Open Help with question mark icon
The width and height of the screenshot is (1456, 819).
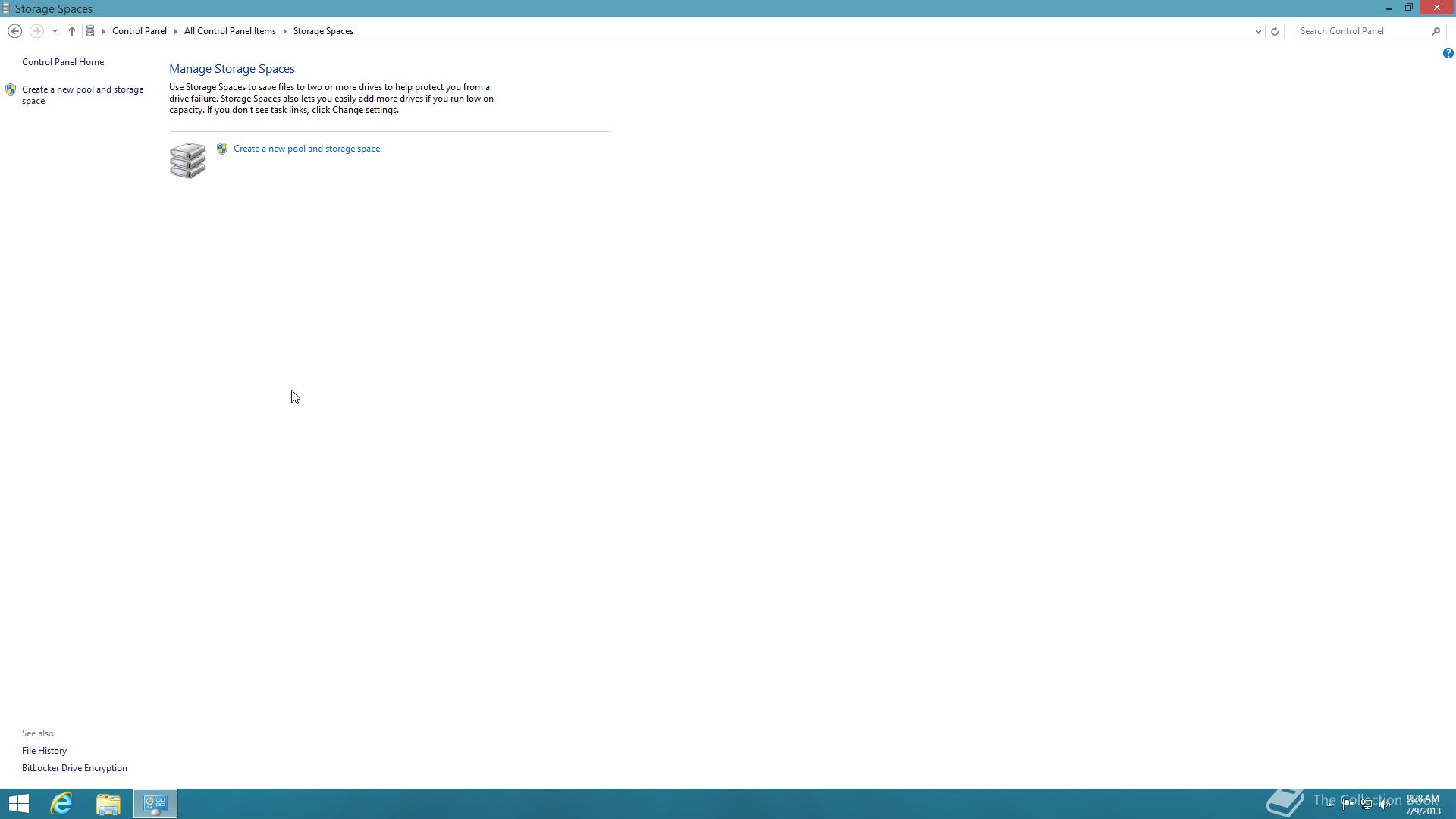pyautogui.click(x=1448, y=53)
